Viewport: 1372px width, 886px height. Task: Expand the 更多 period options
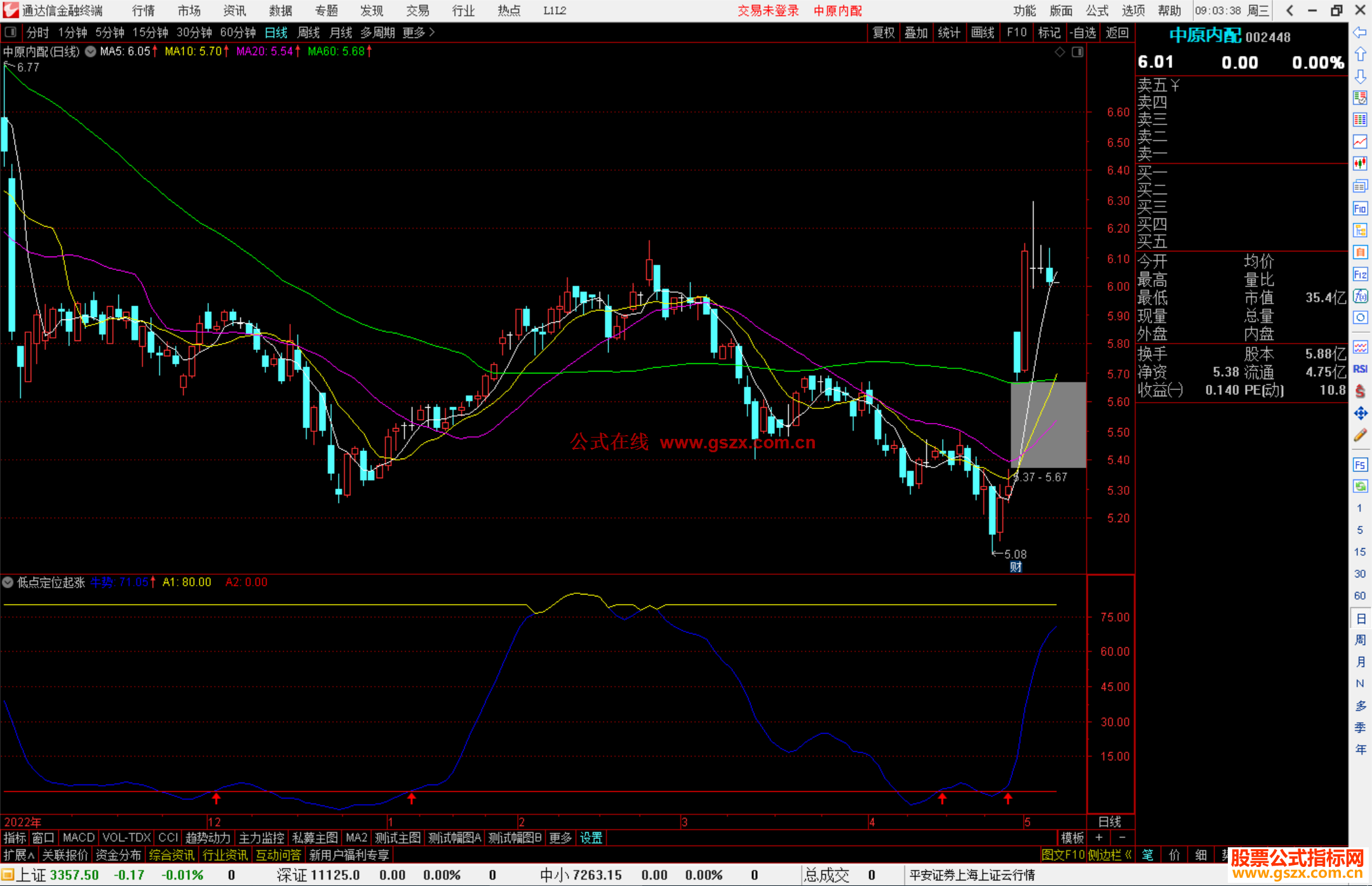(419, 32)
